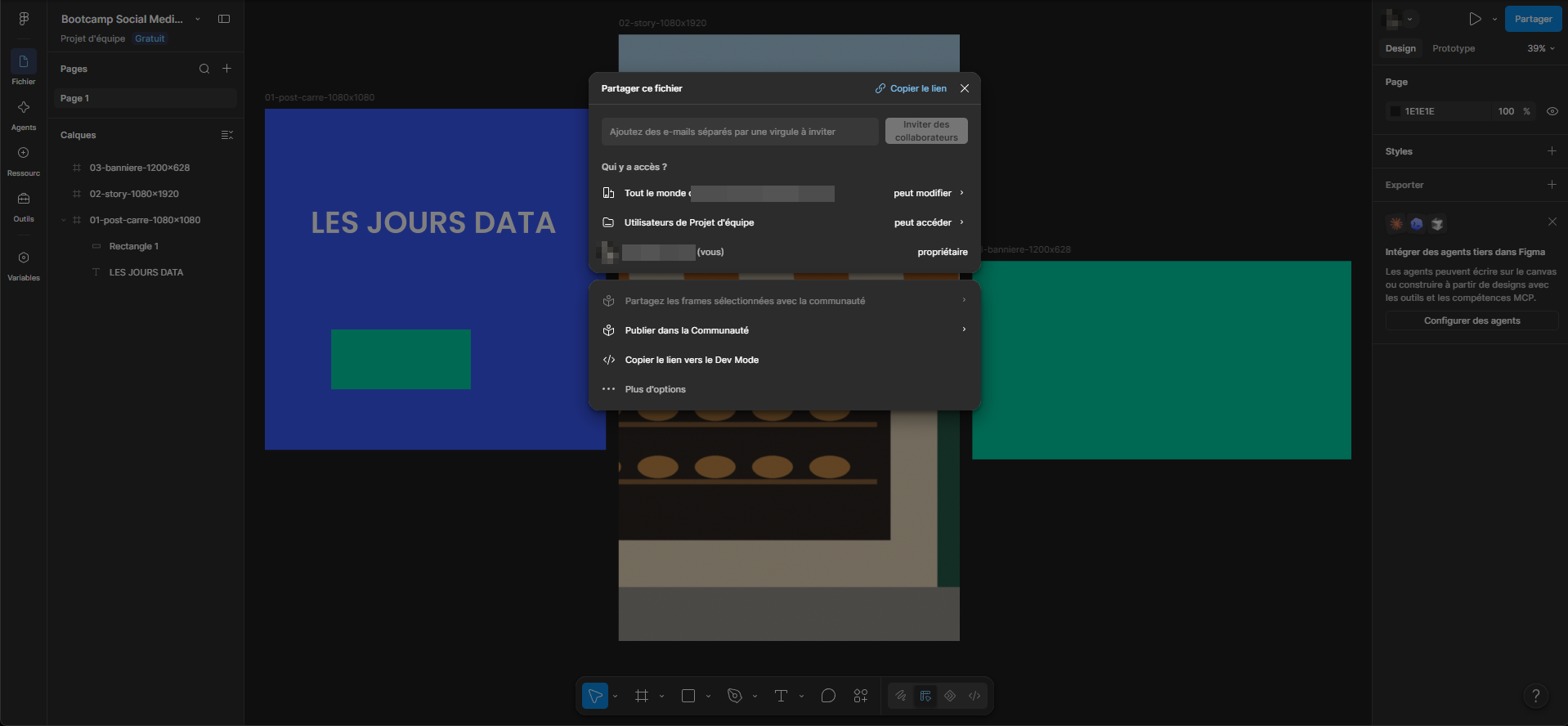This screenshot has height=726, width=1568.
Task: Switch to the Design tab
Action: 1400,48
